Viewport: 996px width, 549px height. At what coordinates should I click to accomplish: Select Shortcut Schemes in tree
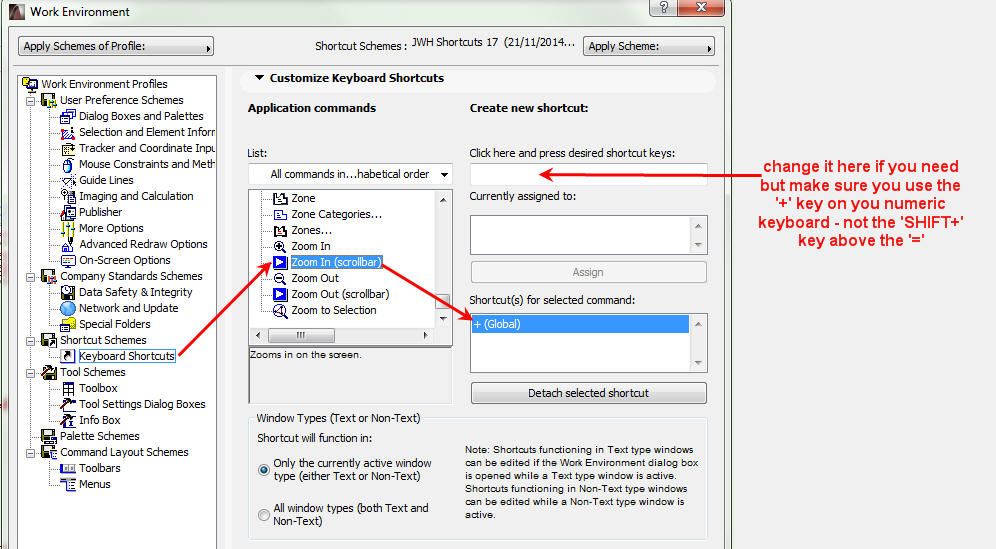(103, 341)
